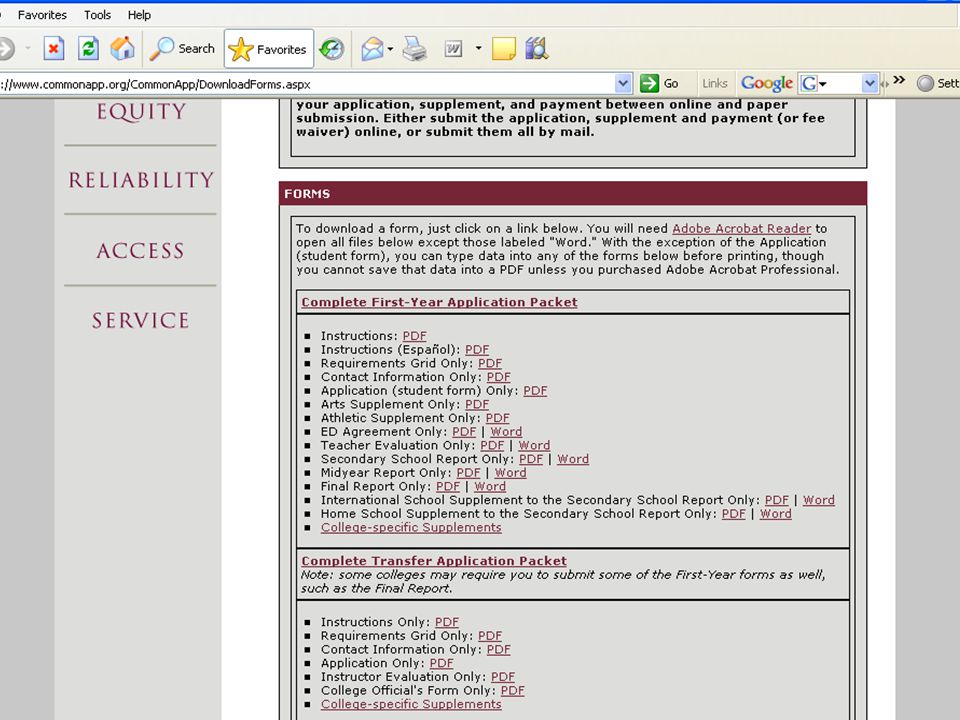Viewport: 960px width, 720px height.
Task: Open the Adobe Acrobat Reader link
Action: click(741, 228)
